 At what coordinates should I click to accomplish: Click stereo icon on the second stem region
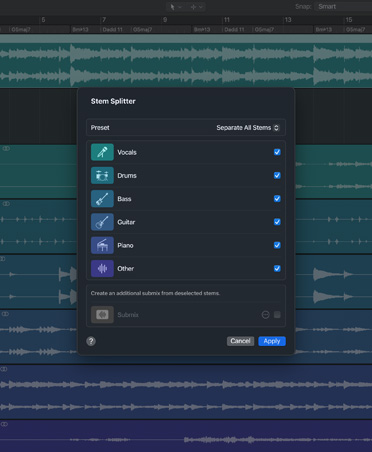5,204
